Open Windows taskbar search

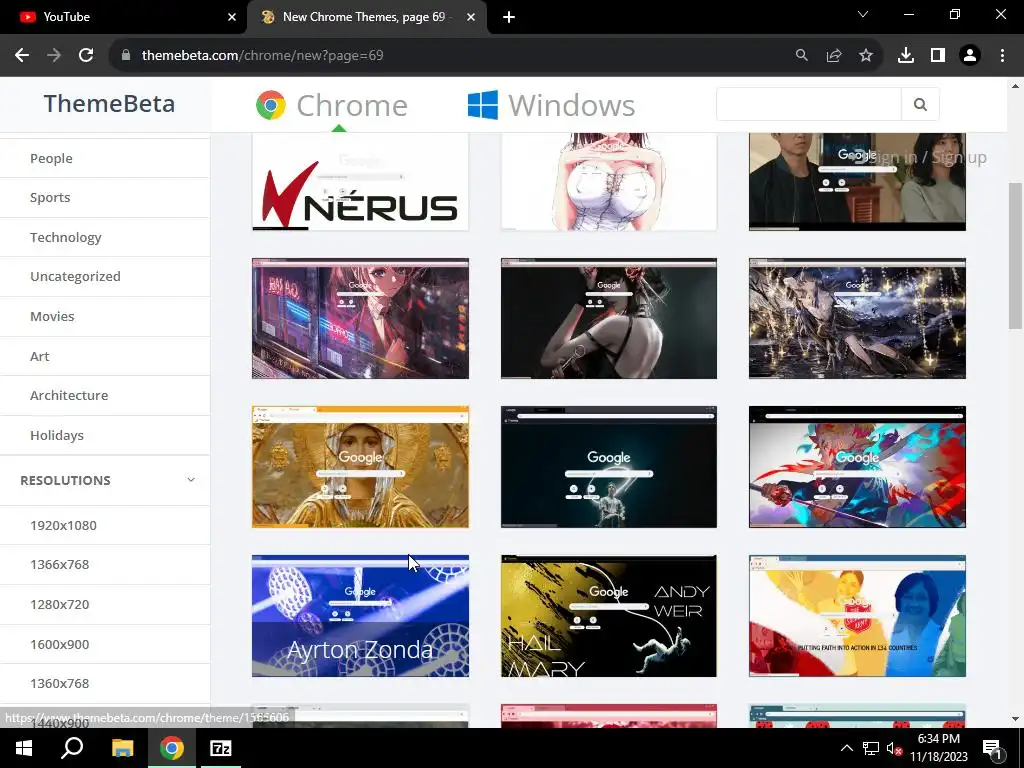click(x=72, y=748)
